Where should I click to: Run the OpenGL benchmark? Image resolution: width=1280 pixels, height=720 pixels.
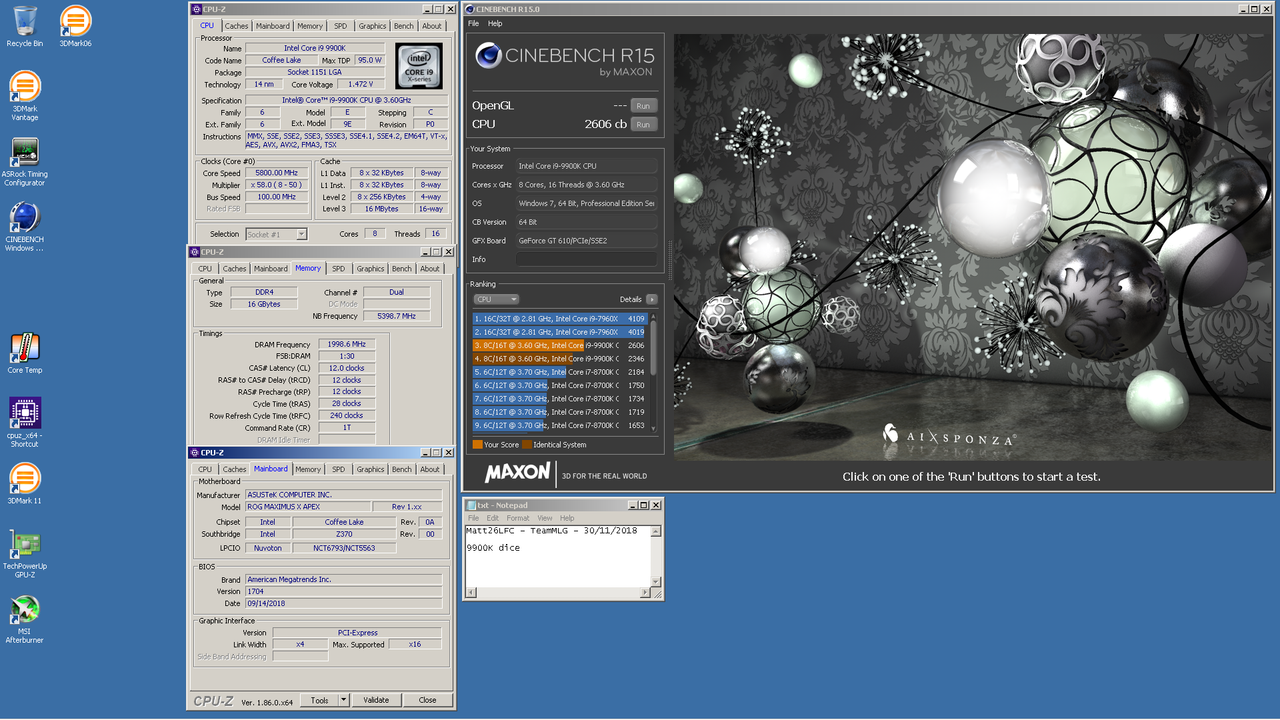click(643, 105)
